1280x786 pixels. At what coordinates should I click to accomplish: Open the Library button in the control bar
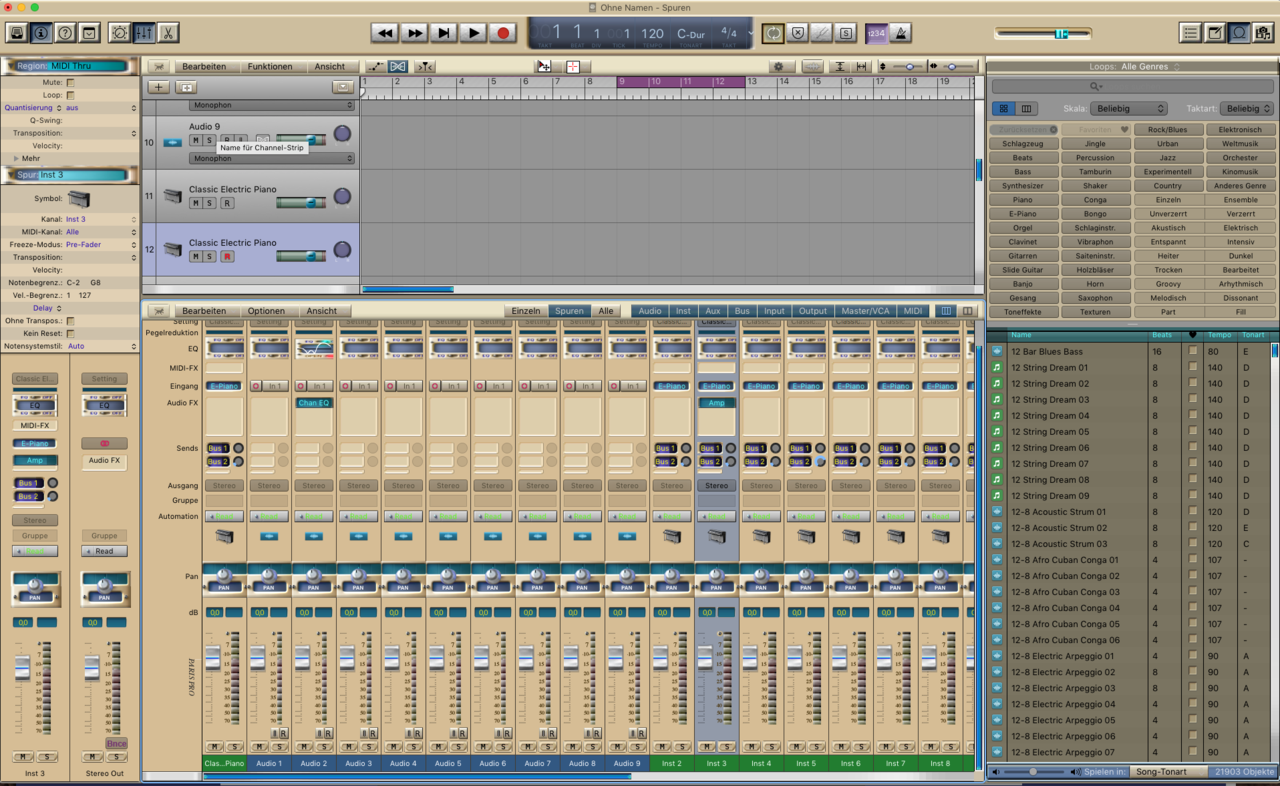click(17, 33)
